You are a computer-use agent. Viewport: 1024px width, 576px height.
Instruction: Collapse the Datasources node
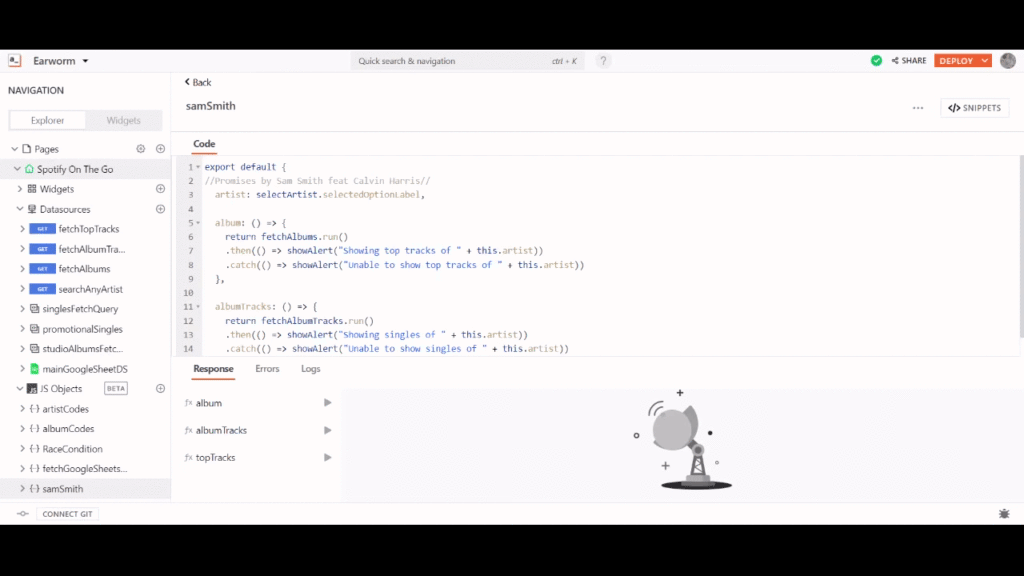[x=20, y=209]
